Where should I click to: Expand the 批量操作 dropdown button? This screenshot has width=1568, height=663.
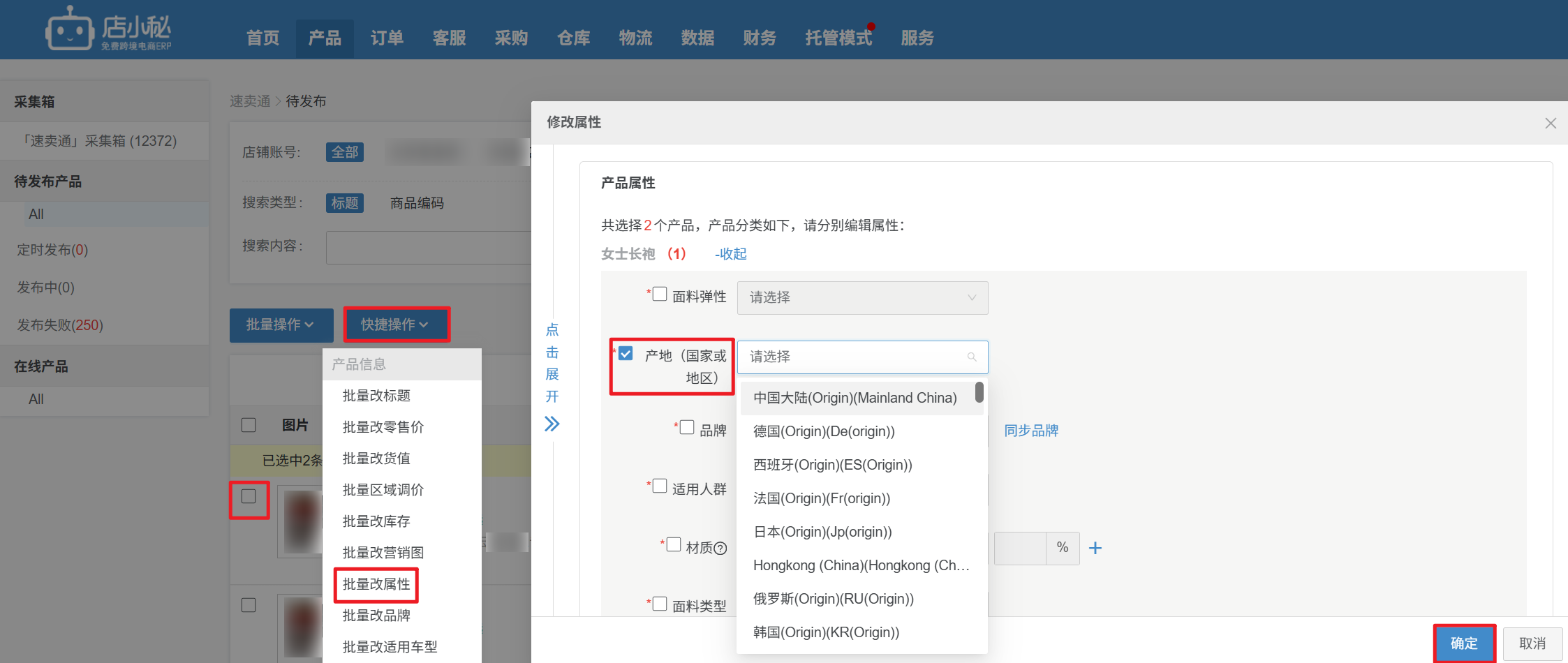(x=281, y=325)
